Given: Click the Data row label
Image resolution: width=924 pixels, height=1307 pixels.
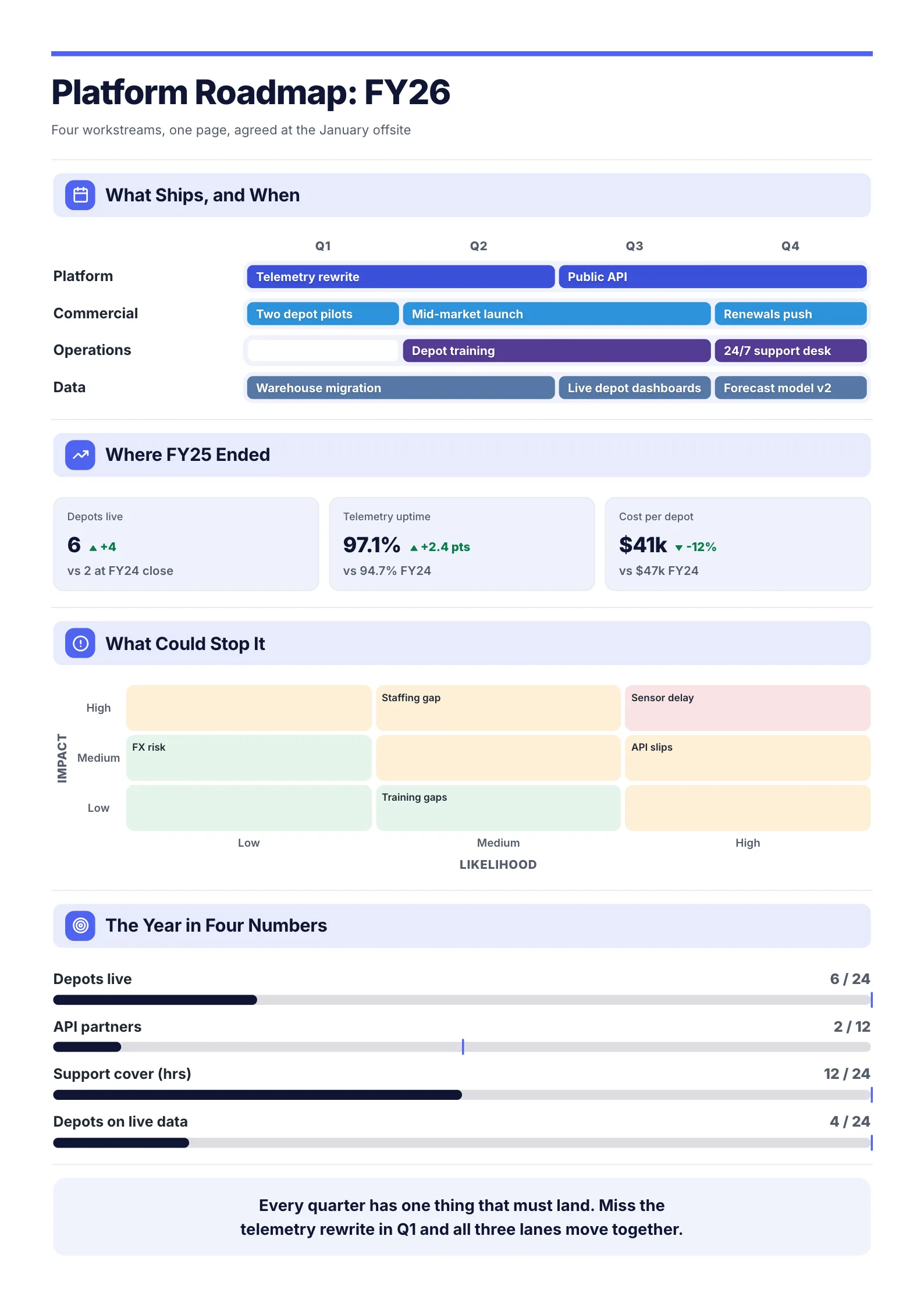Looking at the screenshot, I should 69,387.
